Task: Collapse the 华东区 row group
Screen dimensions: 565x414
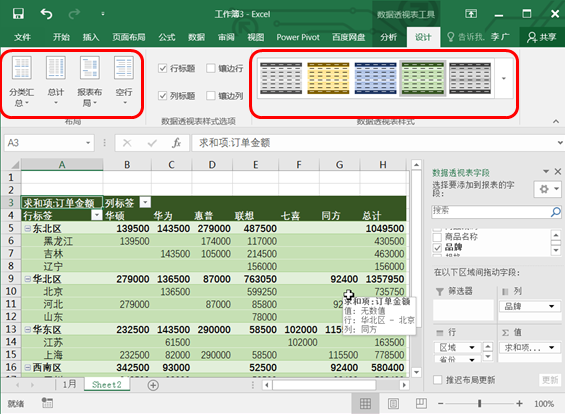Action: click(27, 330)
